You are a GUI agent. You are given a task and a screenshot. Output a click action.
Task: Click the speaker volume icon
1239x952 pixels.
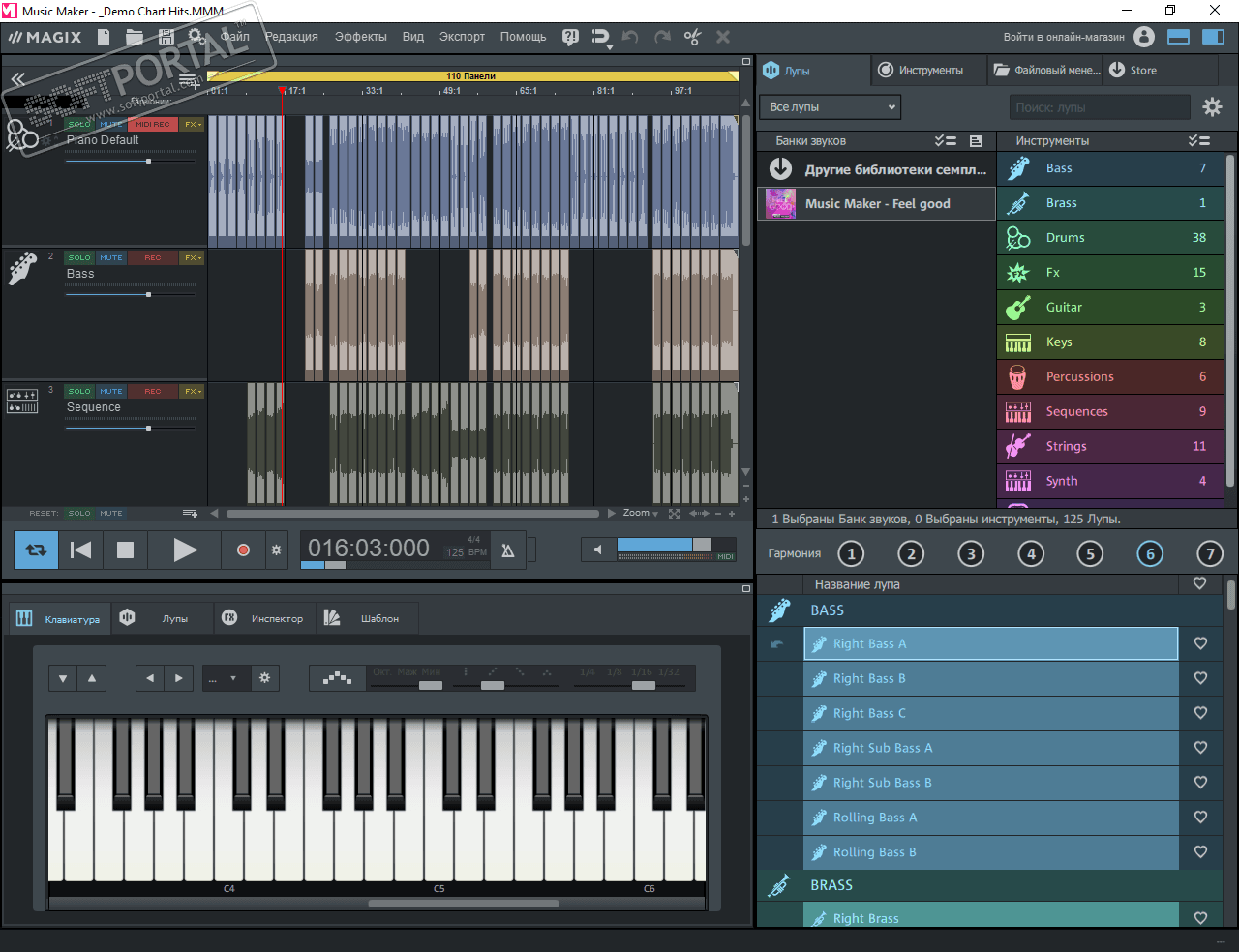click(x=597, y=550)
